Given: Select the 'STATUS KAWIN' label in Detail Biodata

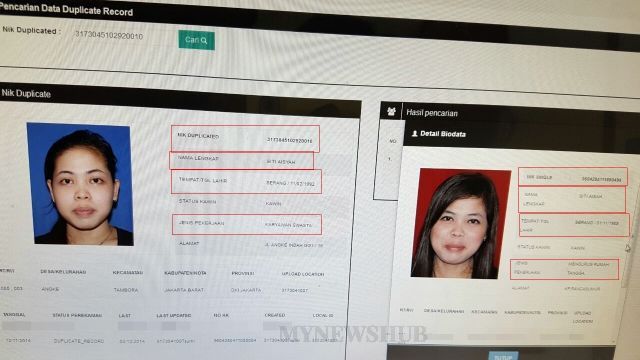Looking at the screenshot, I should point(533,247).
